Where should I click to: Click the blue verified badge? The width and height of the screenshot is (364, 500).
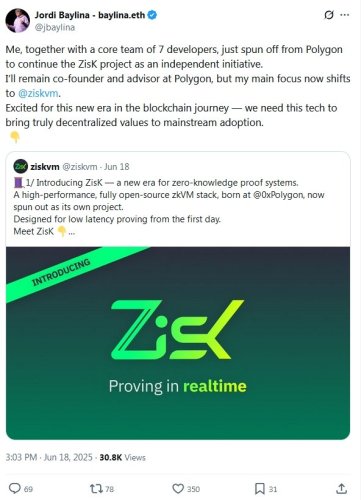click(152, 15)
